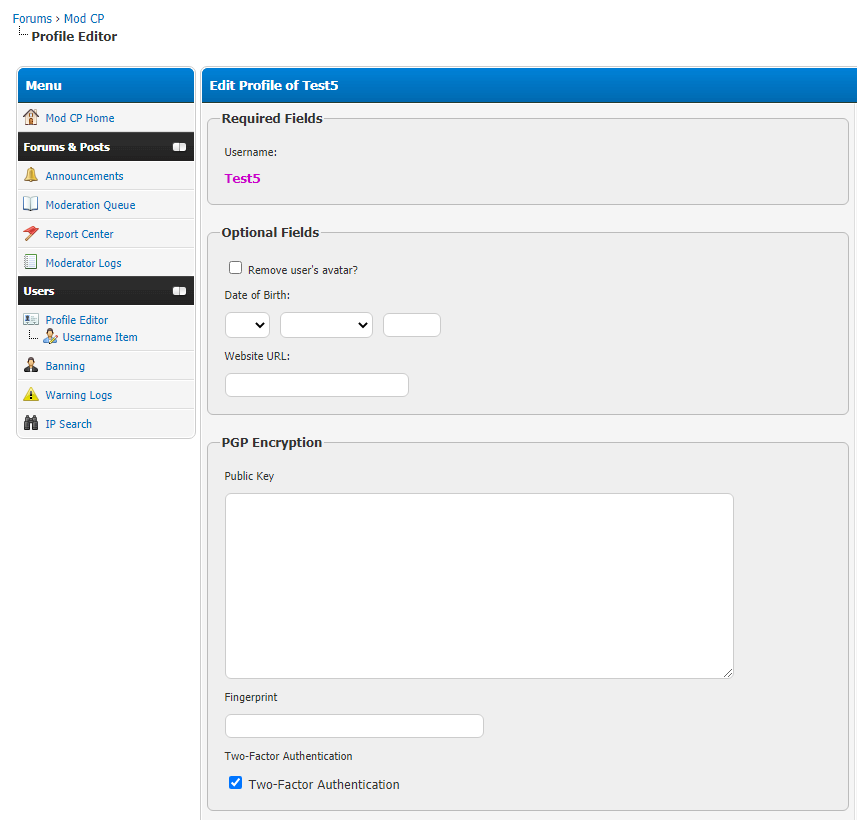Image resolution: width=857 pixels, height=820 pixels.
Task: Click the IP Search binoculars icon
Action: [31, 424]
